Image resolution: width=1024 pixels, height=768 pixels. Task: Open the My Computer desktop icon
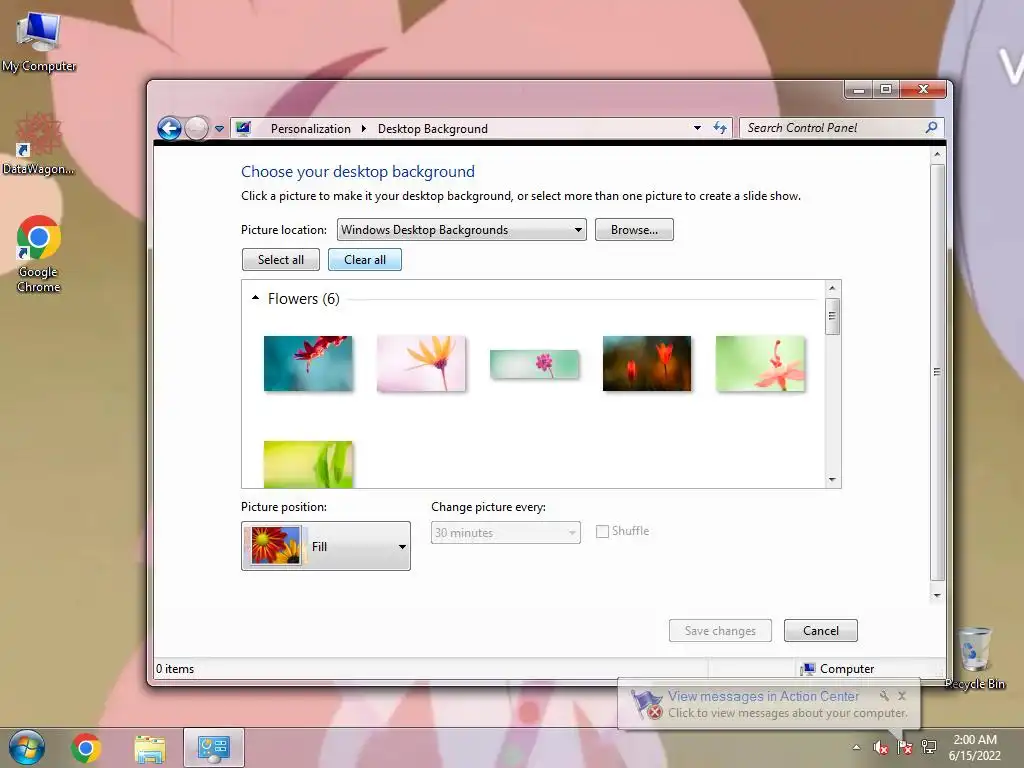point(39,40)
